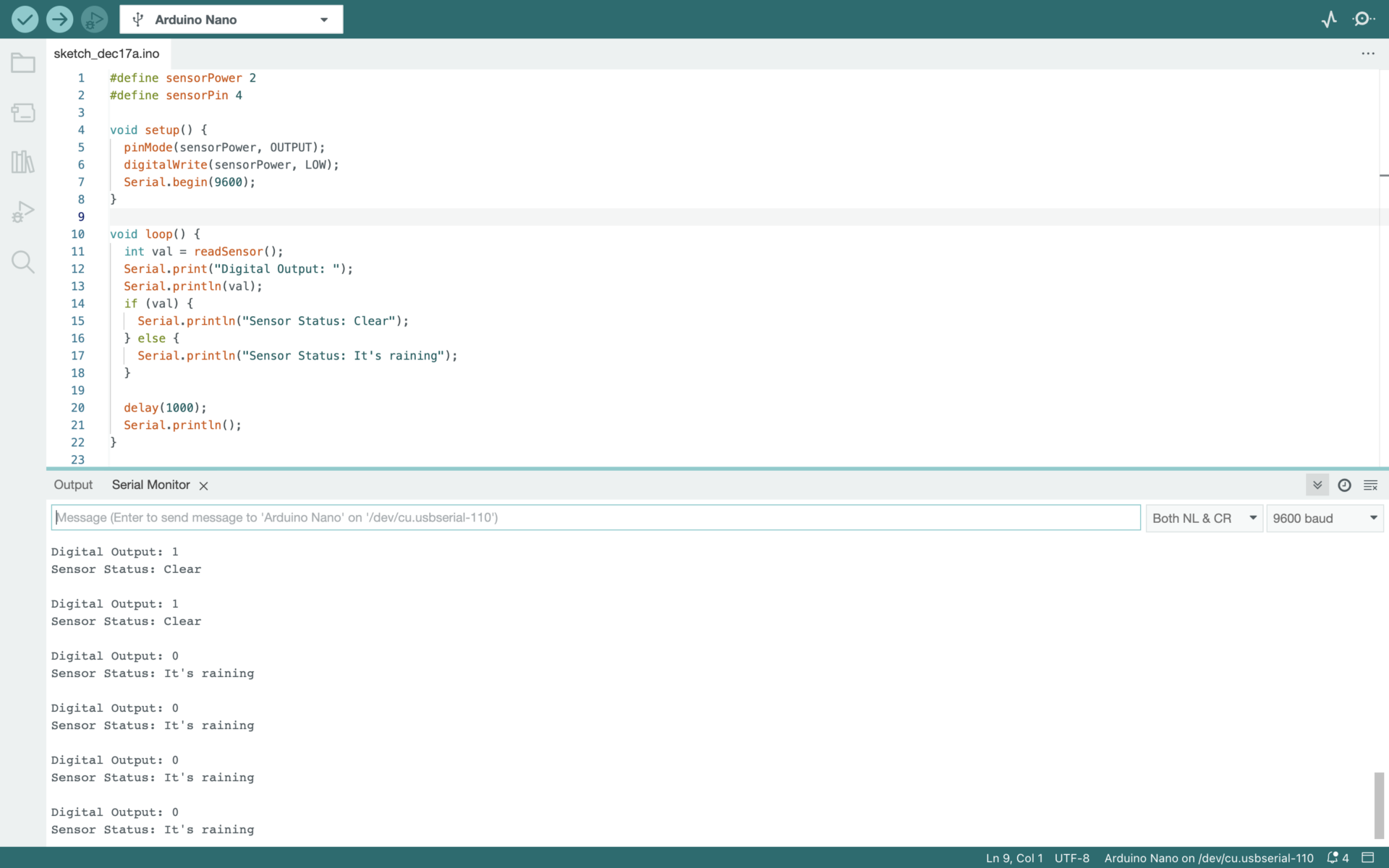The width and height of the screenshot is (1389, 868).
Task: Click the serial message input field
Action: 595,518
